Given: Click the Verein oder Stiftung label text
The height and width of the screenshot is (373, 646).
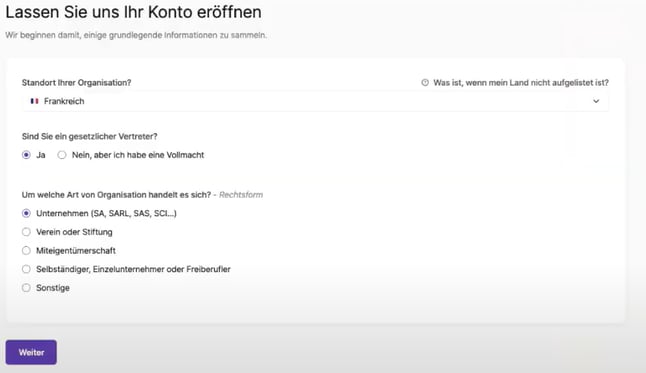Looking at the screenshot, I should click(74, 232).
